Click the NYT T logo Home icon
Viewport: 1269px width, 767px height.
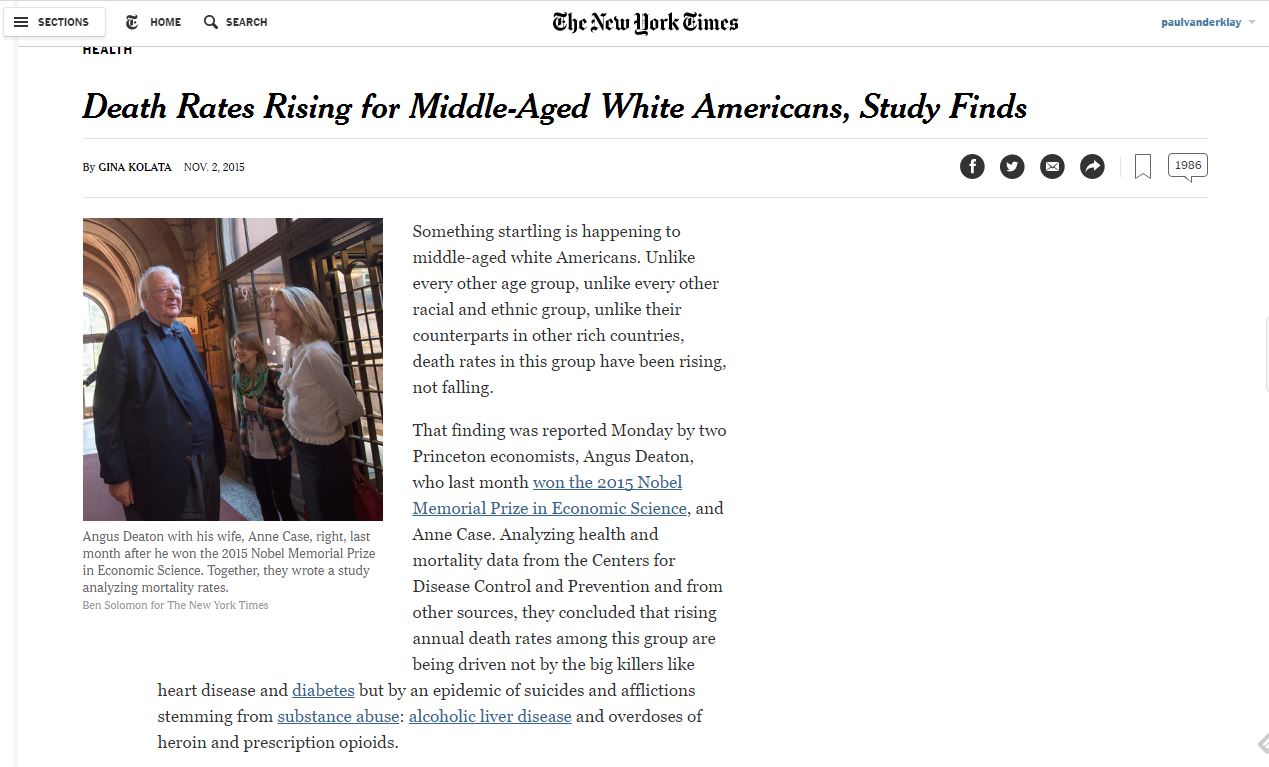point(133,22)
